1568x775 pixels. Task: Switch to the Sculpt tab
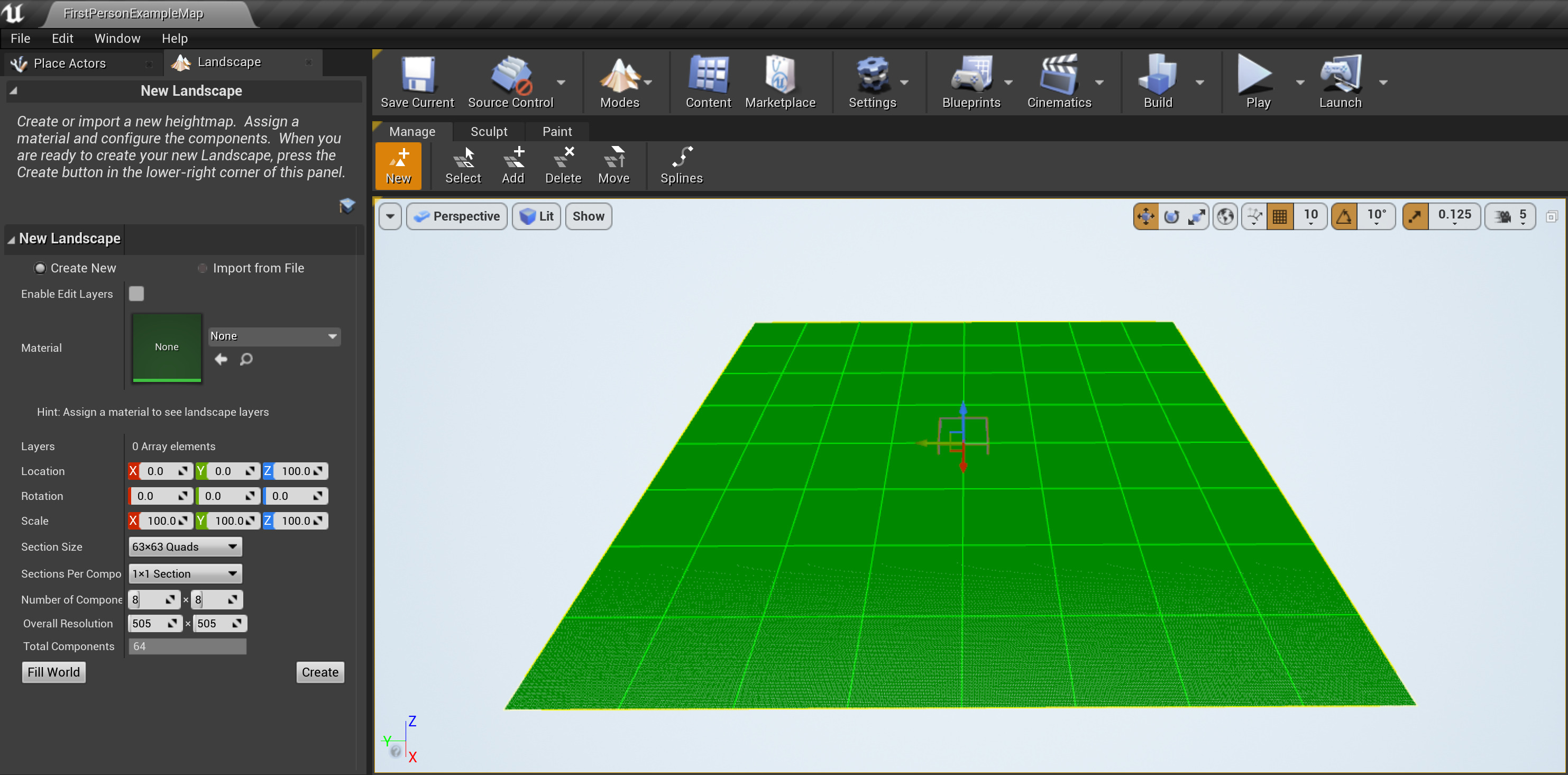tap(489, 131)
